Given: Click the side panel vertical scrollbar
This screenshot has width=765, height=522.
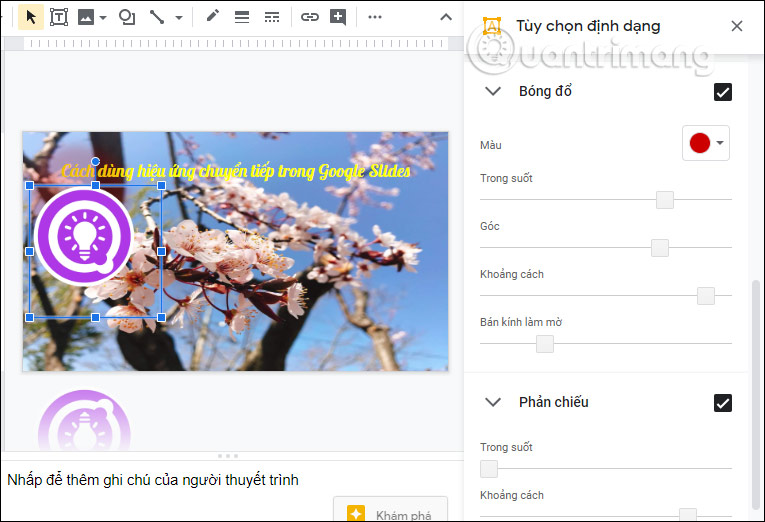Looking at the screenshot, I should [x=756, y=394].
